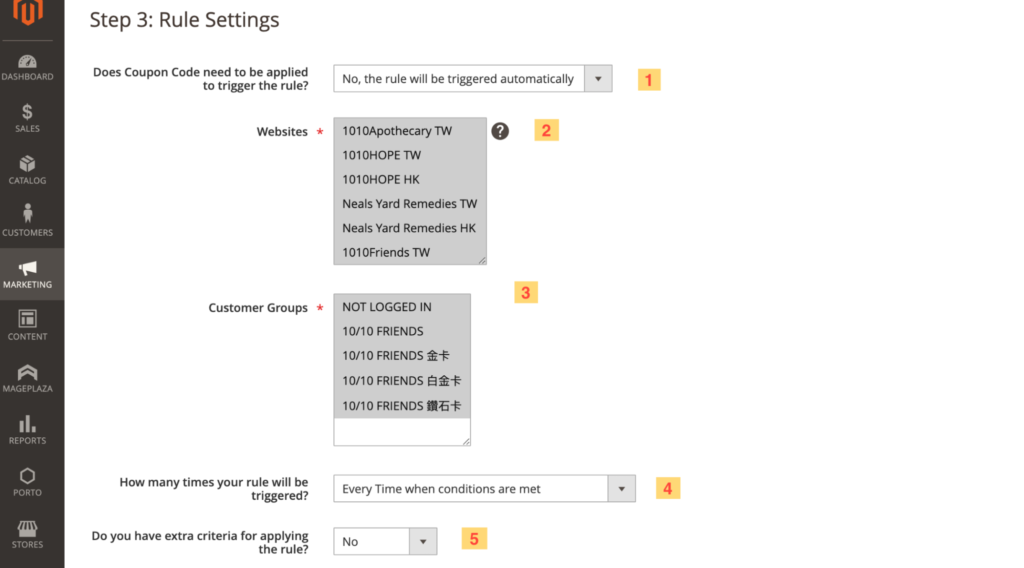Open the Dashboard sidebar icon
The width and height of the screenshot is (1024, 568).
click(x=27, y=62)
